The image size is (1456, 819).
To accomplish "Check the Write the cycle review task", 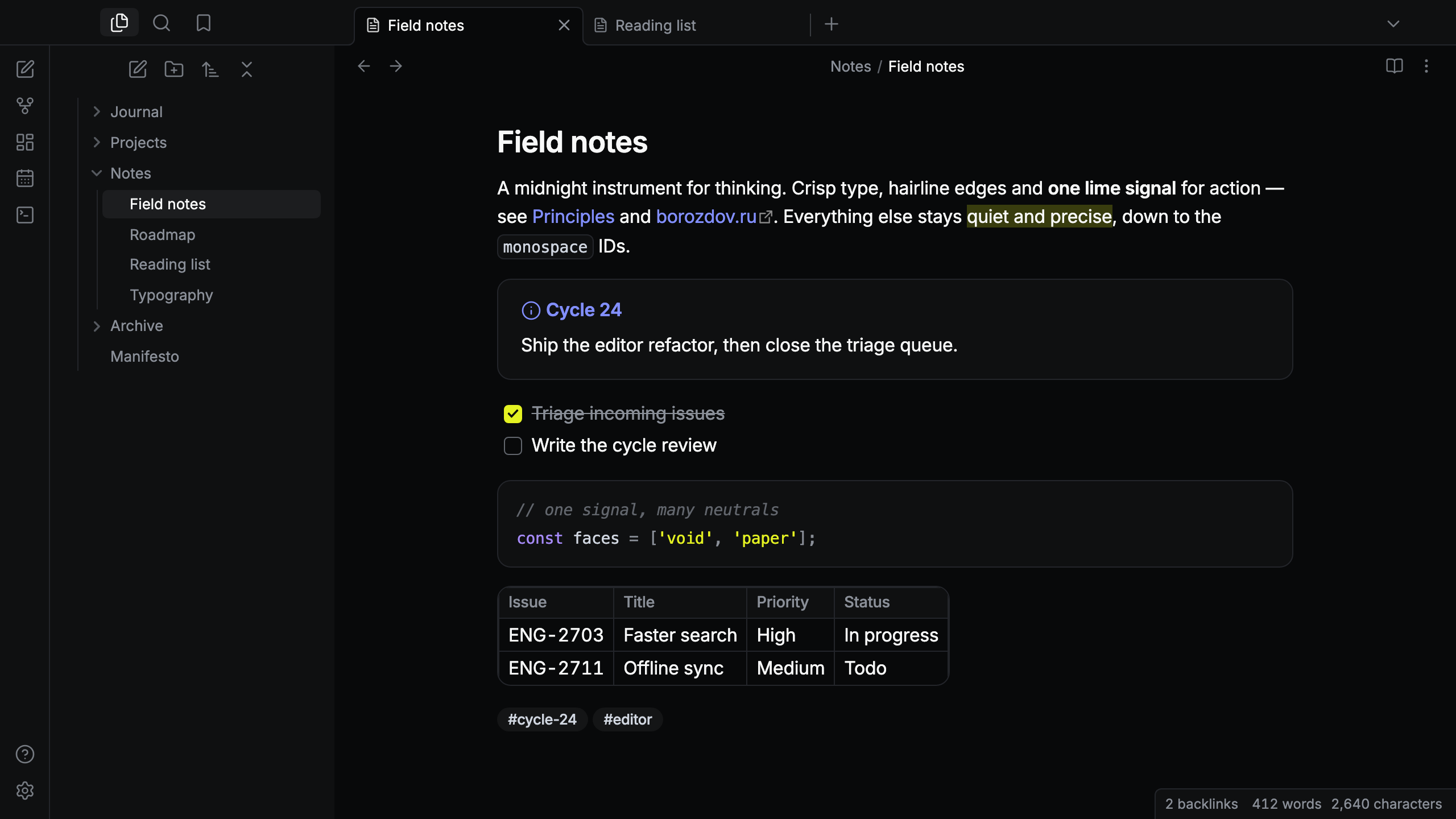I will 513,446.
